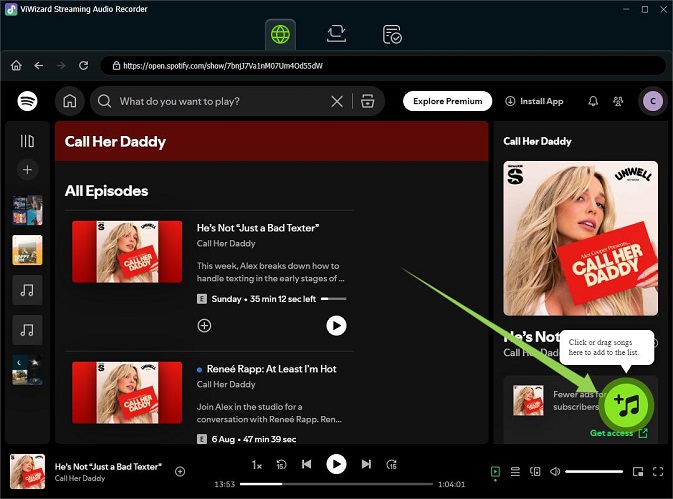Save now-playing episode with plus icon
Image resolution: width=673 pixels, height=499 pixels.
click(180, 472)
